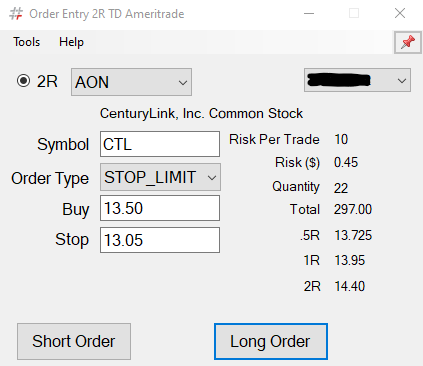Submit with the Long Order button
This screenshot has width=423, height=366.
click(271, 341)
